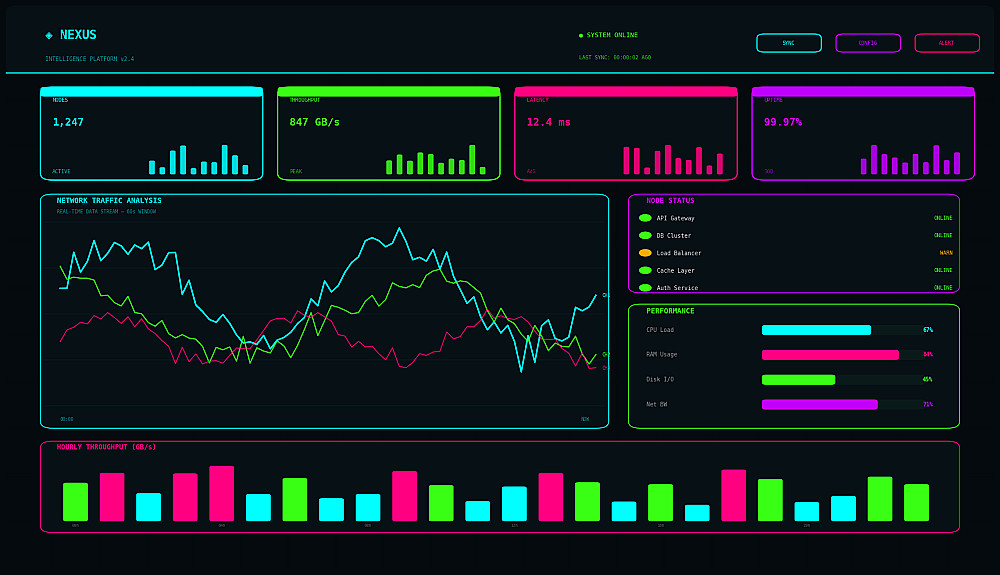Click the CONFIG button
The height and width of the screenshot is (575, 1000).
[868, 43]
